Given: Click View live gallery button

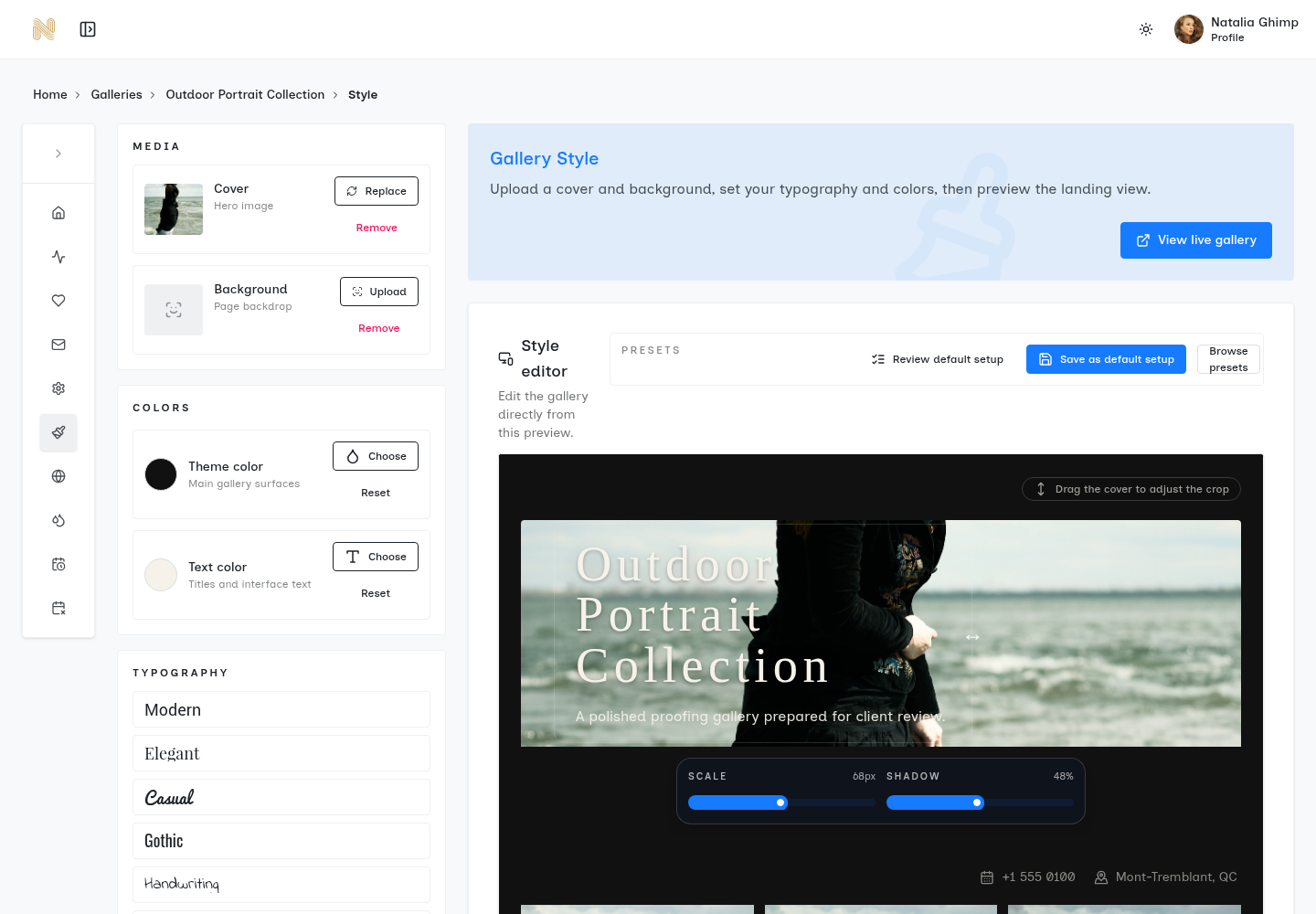Looking at the screenshot, I should coord(1196,240).
